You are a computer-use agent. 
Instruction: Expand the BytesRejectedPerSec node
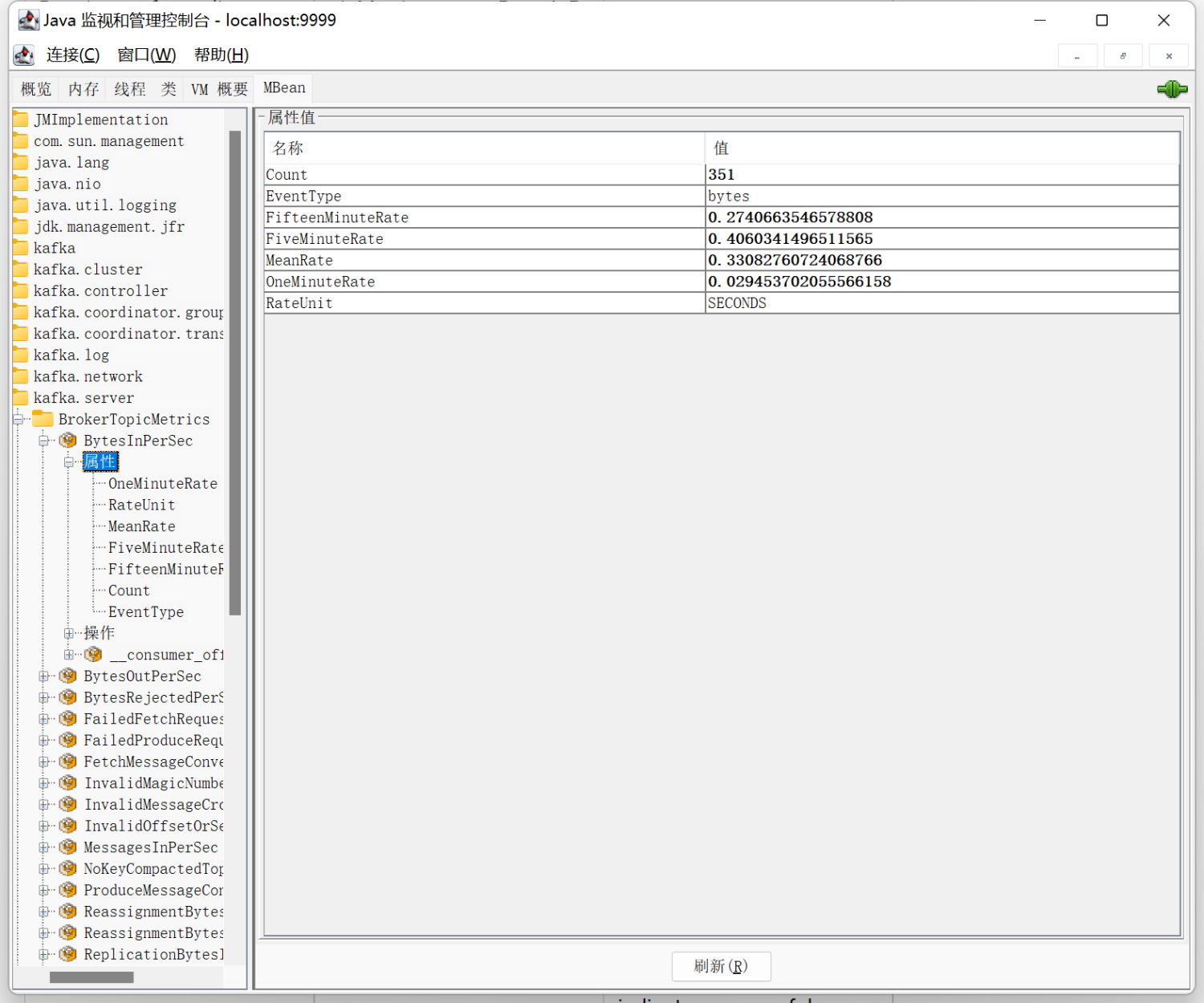coord(44,697)
